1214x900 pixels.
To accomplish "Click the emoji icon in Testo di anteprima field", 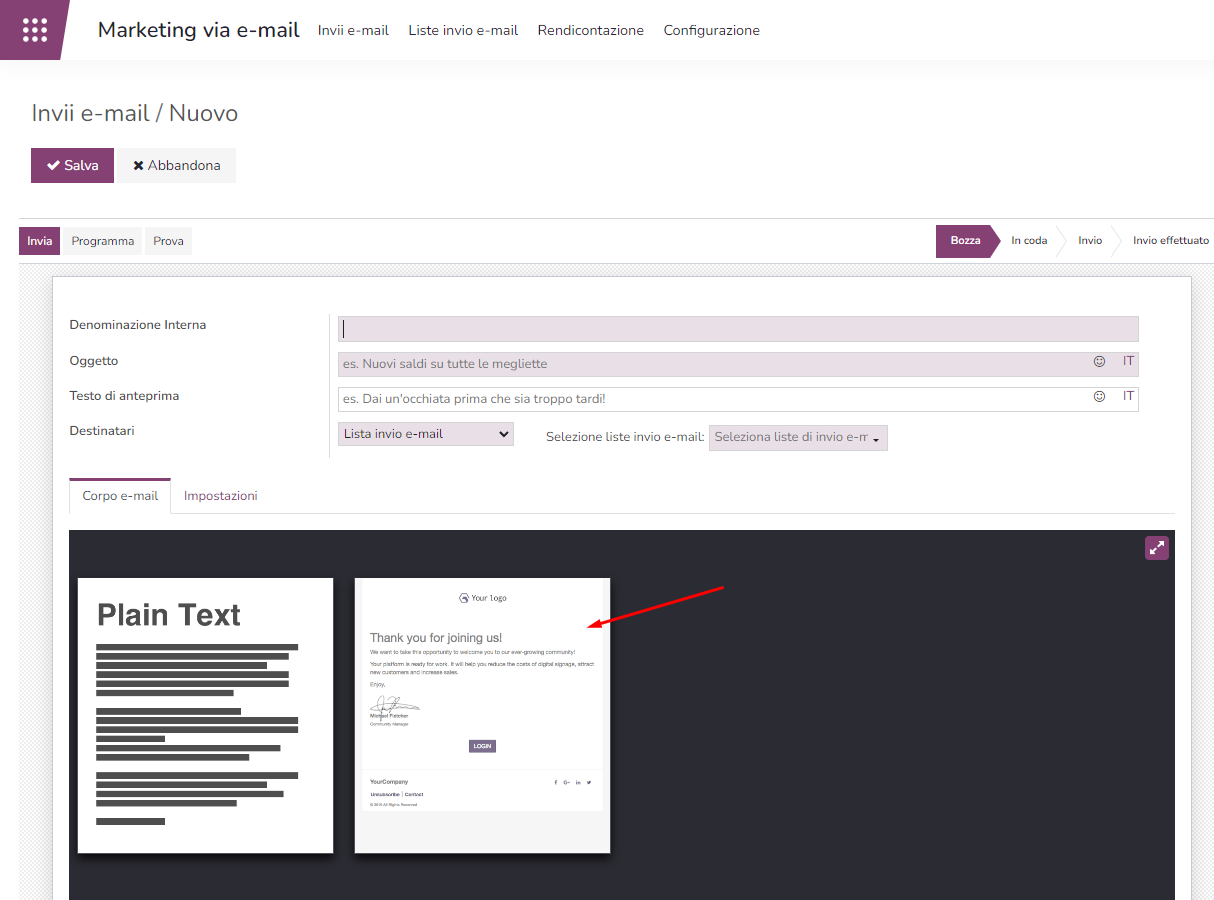I will (1099, 396).
